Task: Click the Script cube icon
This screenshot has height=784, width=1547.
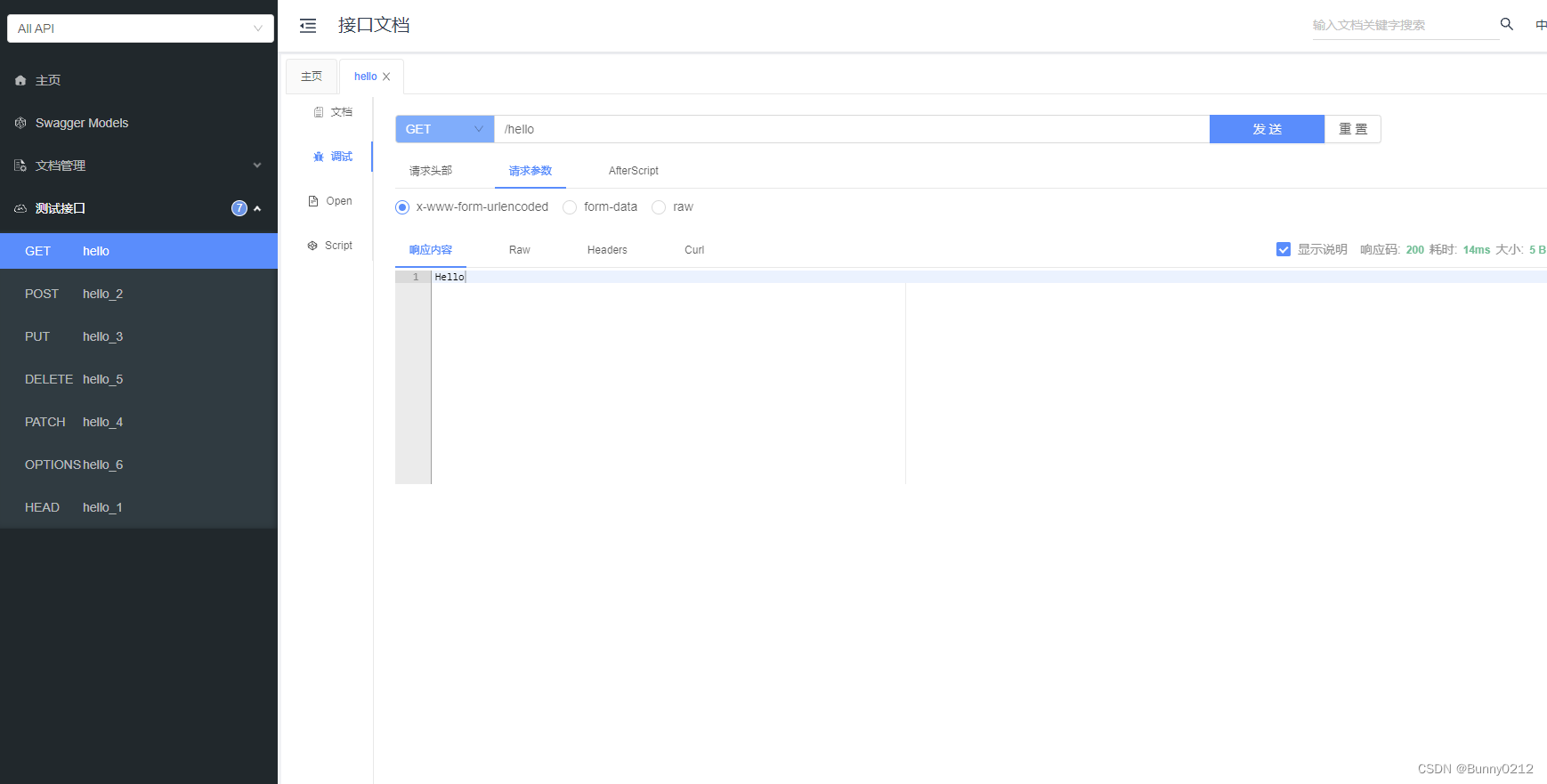Action: pyautogui.click(x=312, y=246)
